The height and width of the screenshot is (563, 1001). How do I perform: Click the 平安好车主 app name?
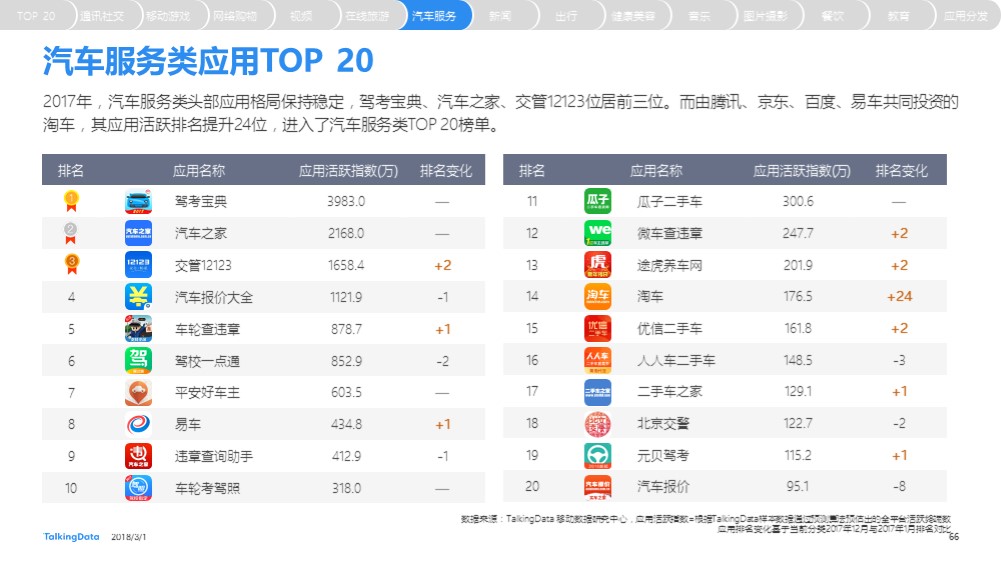point(207,393)
